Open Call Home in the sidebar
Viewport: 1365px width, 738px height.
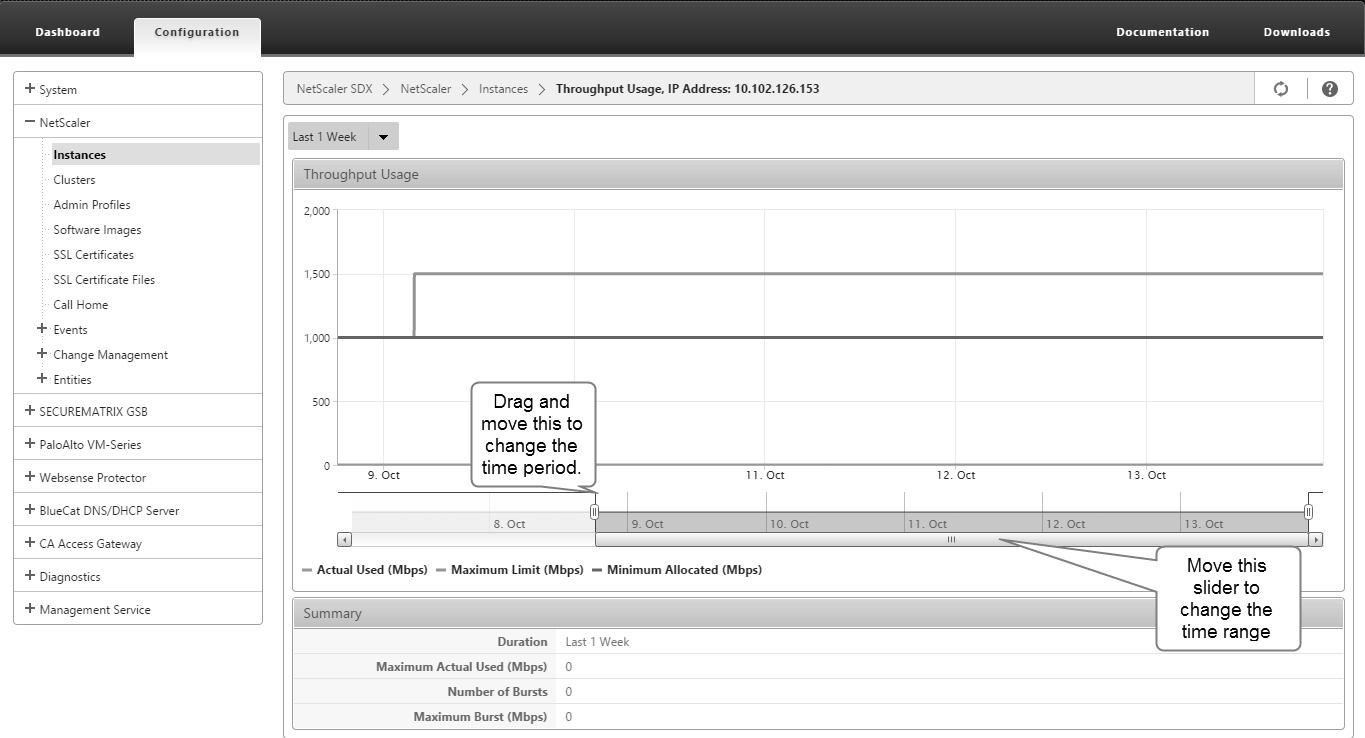(80, 305)
